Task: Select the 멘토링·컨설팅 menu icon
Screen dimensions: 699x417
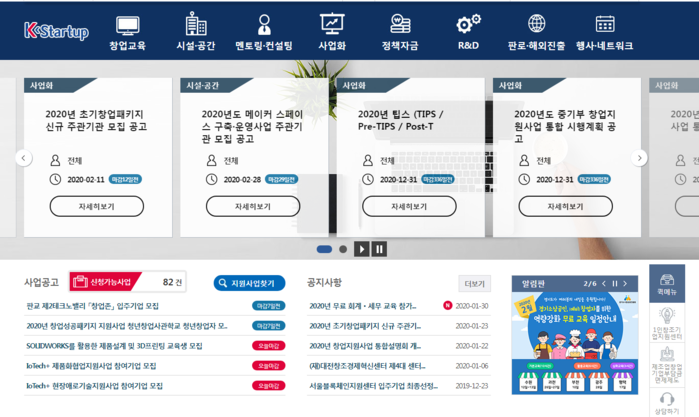Action: tap(264, 24)
